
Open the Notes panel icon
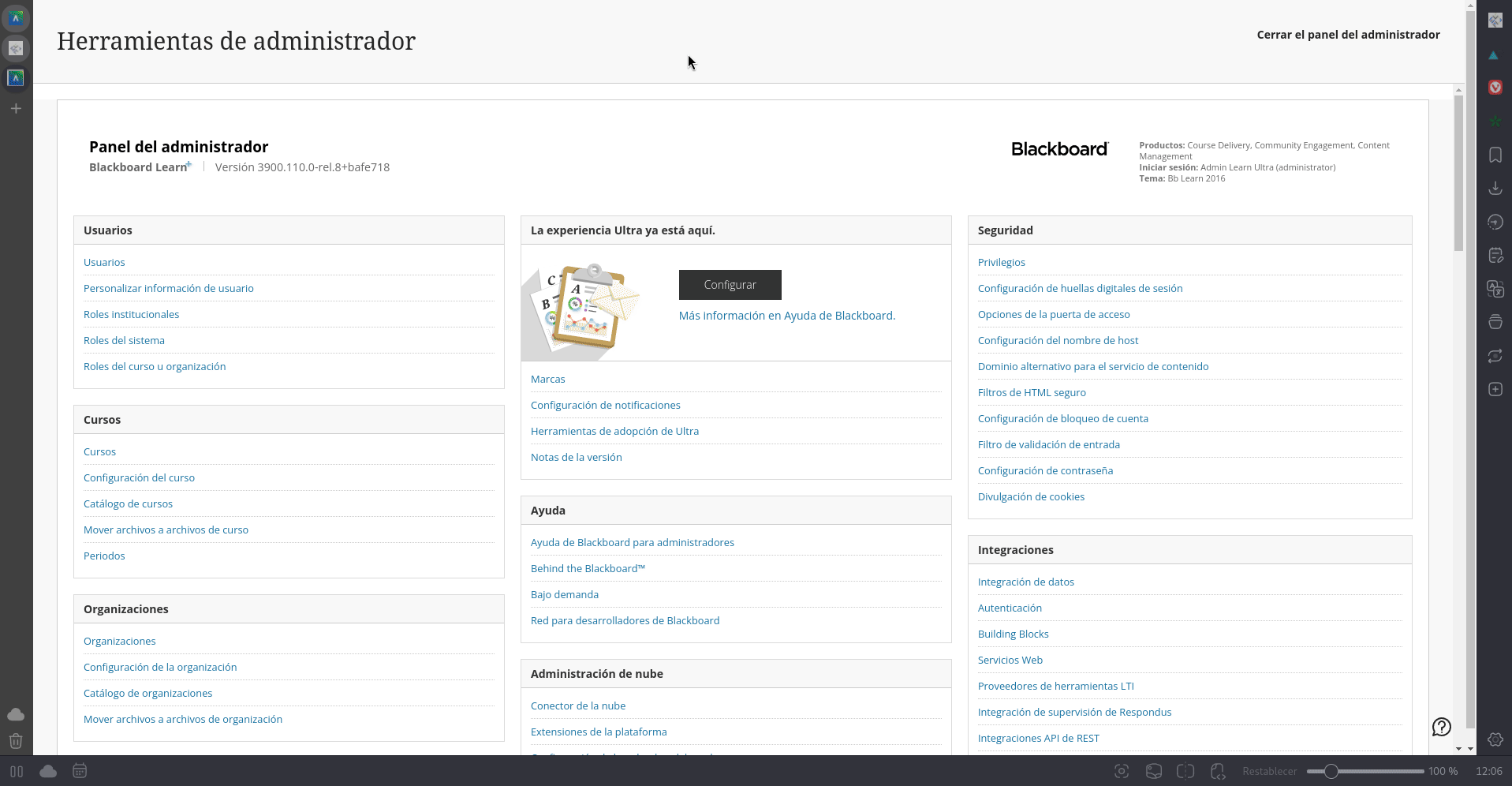(x=1495, y=255)
